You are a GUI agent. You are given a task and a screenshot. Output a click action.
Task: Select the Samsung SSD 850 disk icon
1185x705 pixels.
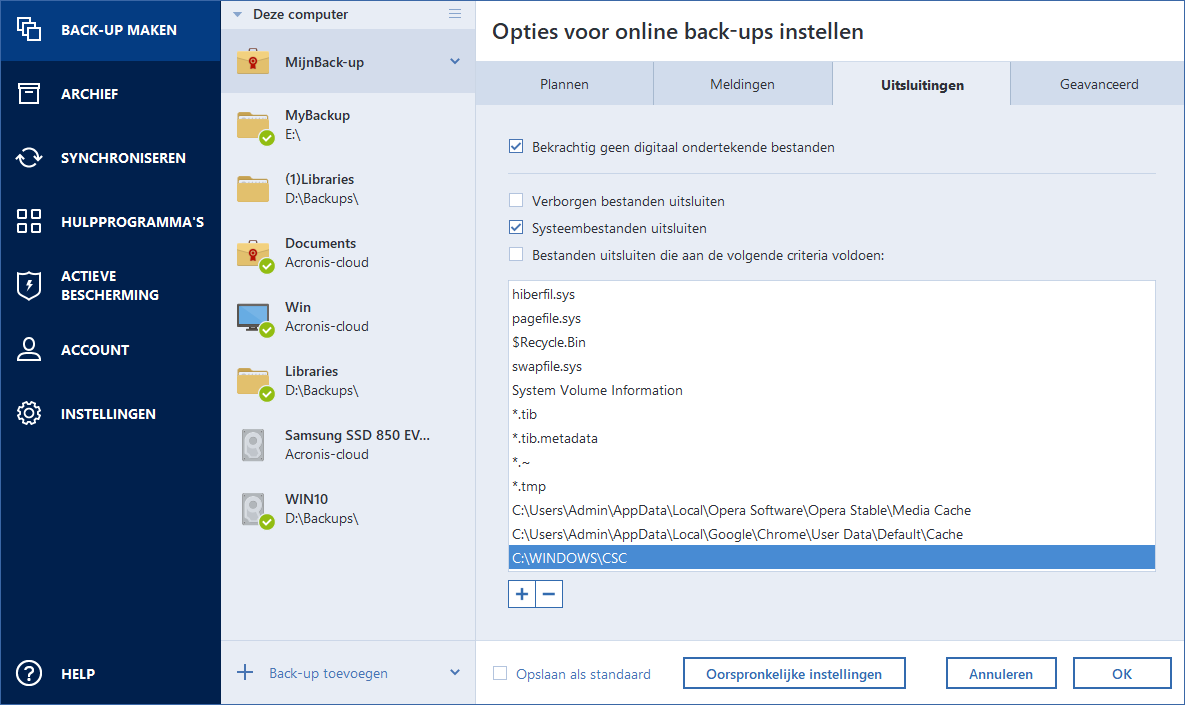[252, 445]
